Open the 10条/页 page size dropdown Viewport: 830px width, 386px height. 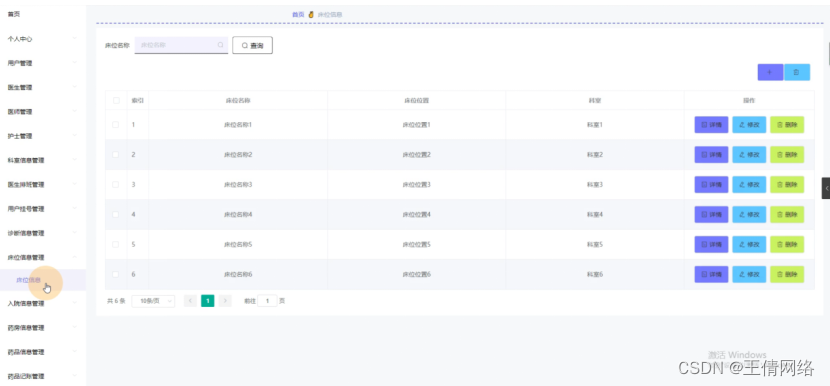click(153, 301)
